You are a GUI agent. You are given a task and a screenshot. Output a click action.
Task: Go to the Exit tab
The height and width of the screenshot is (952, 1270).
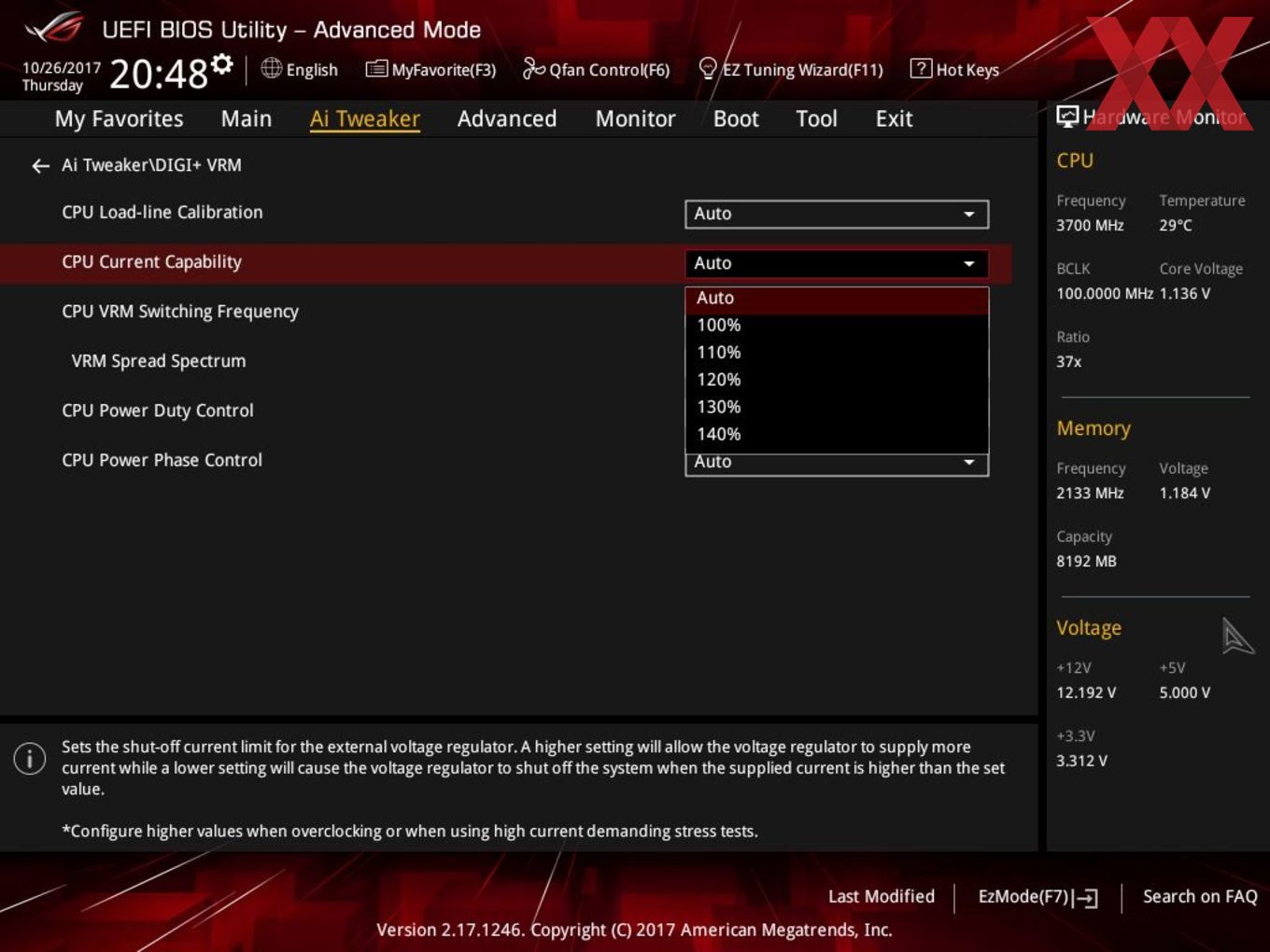pos(894,119)
